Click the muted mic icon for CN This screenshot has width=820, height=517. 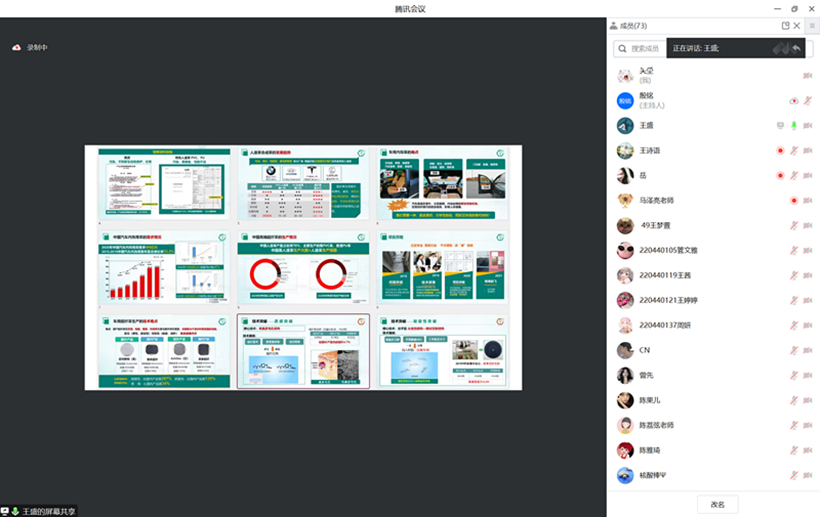pyautogui.click(x=794, y=351)
